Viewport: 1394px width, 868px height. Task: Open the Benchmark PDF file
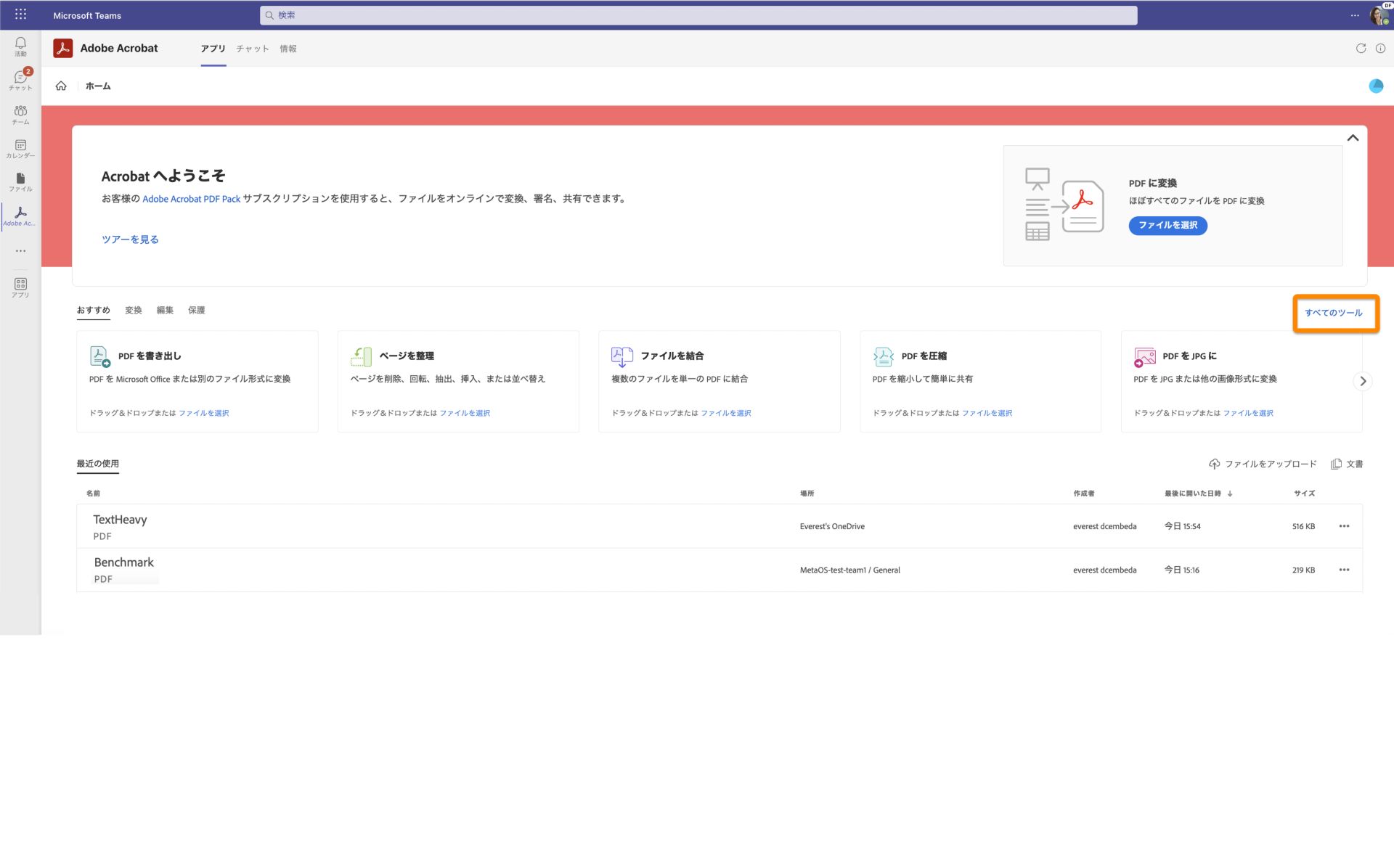coord(123,562)
